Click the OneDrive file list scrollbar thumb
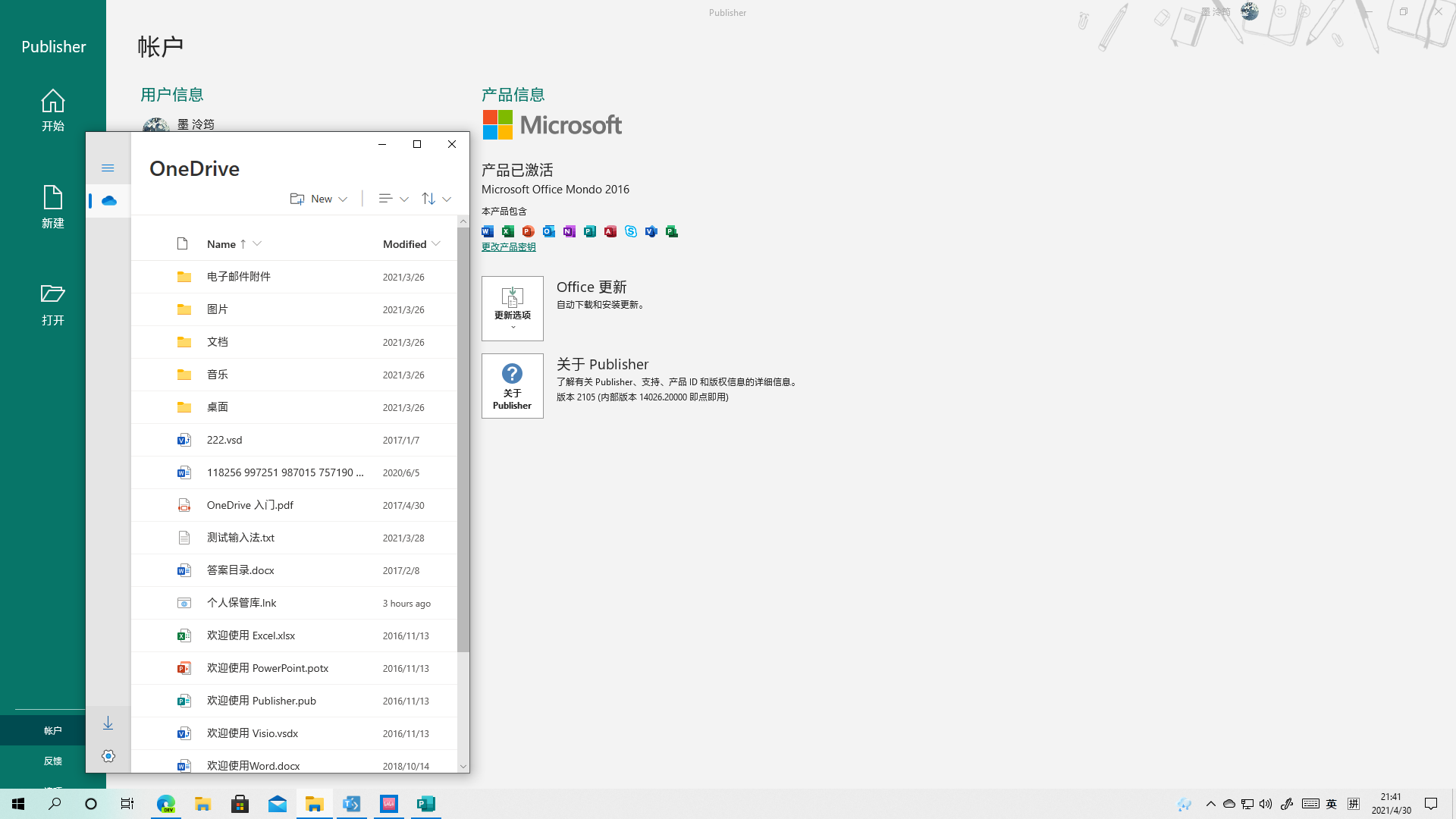 pyautogui.click(x=463, y=440)
